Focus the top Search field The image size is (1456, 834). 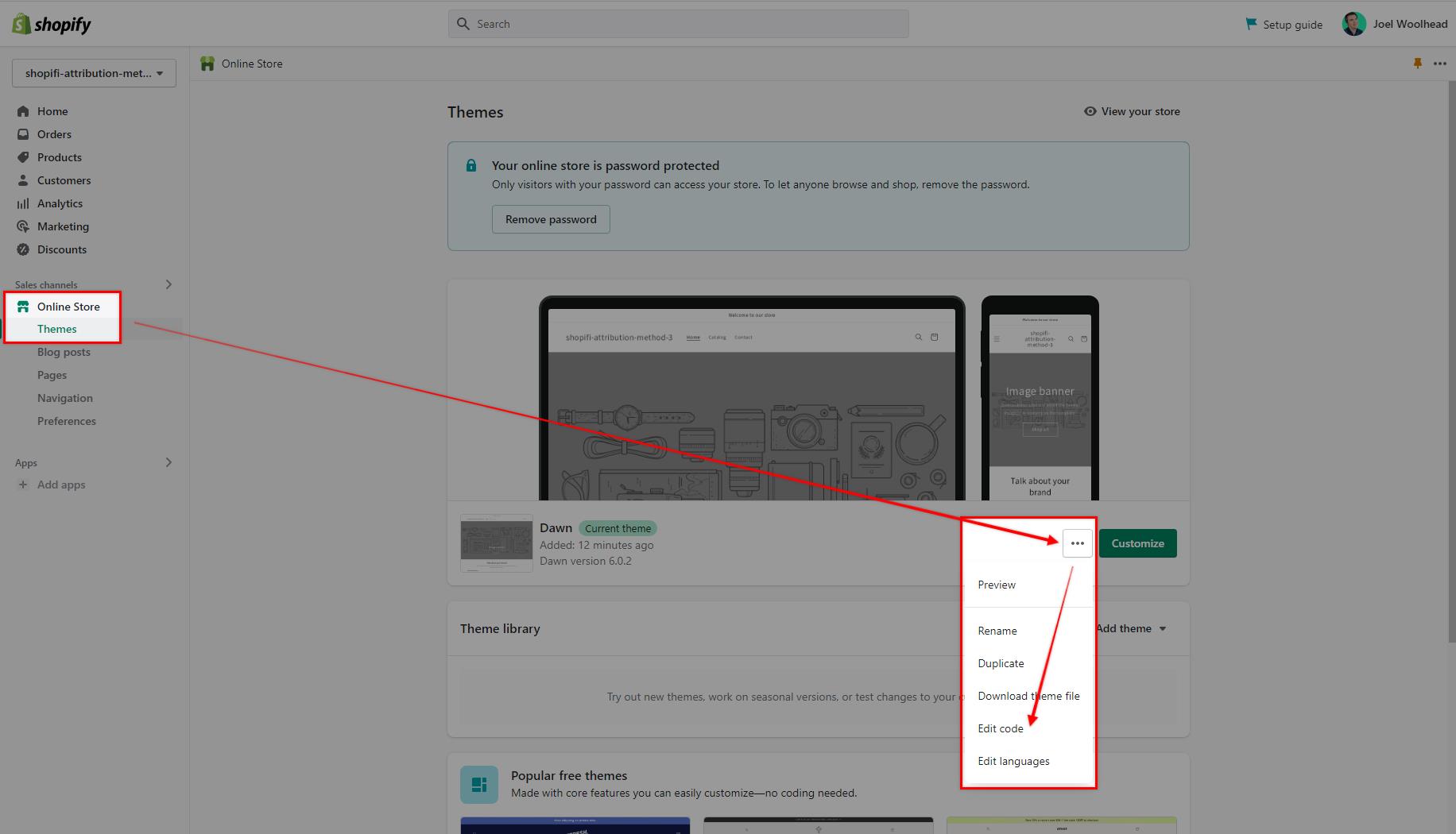[x=678, y=24]
